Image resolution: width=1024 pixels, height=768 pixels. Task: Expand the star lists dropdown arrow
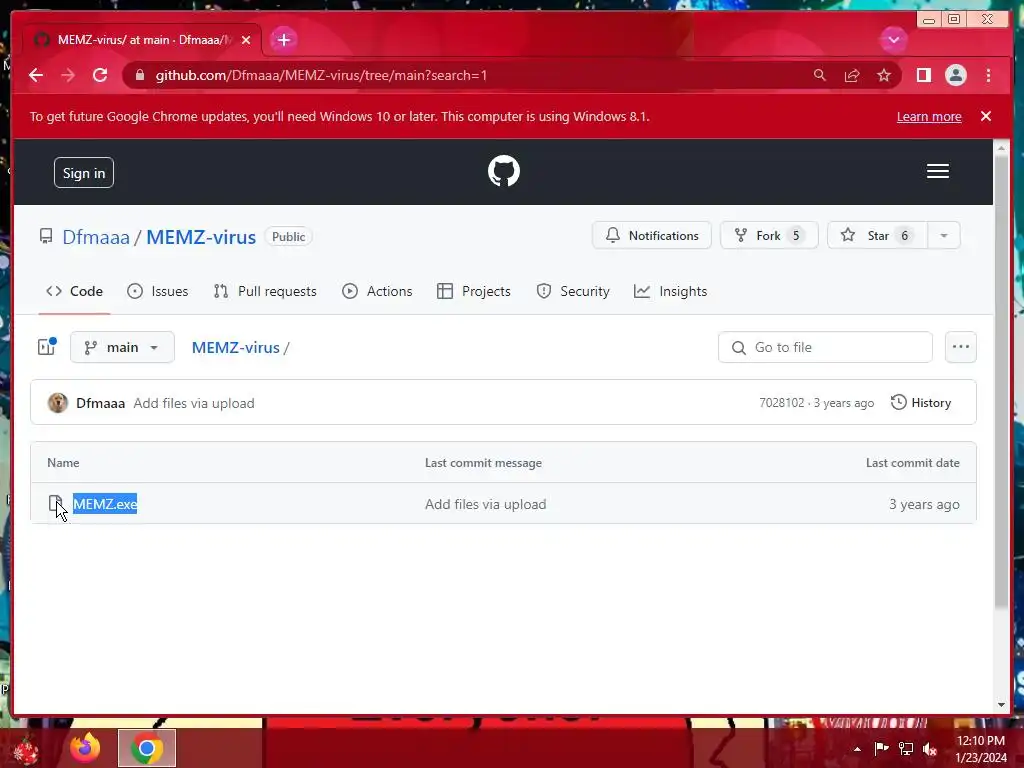click(944, 235)
